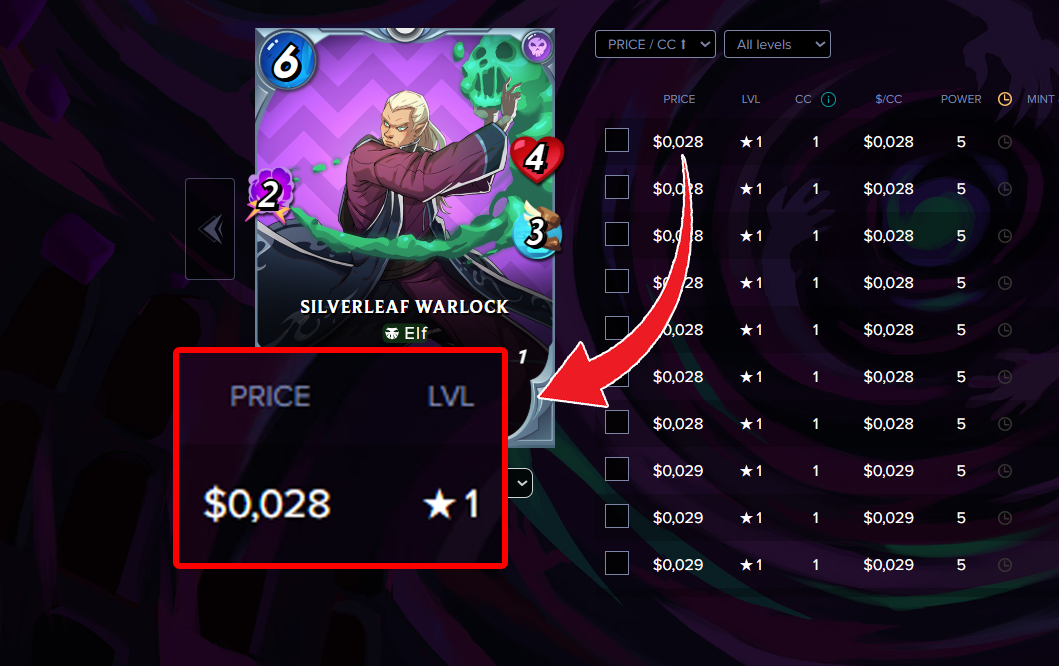
Task: Click the speed 3 icon on card
Action: (537, 232)
